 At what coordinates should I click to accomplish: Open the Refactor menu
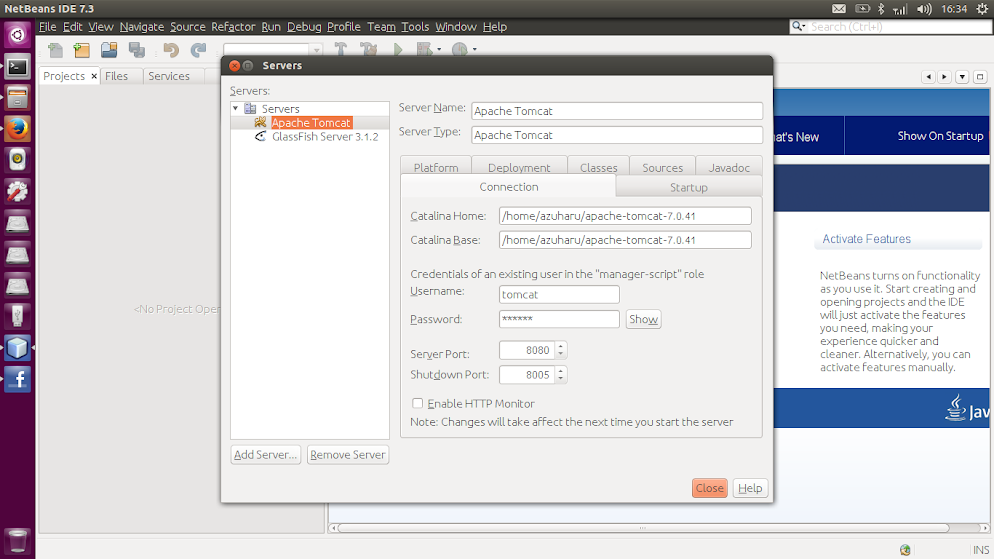pyautogui.click(x=233, y=27)
